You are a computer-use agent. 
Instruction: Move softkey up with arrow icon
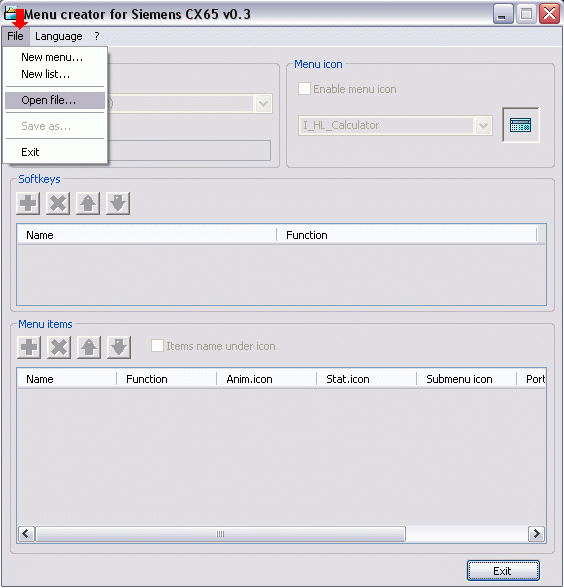(88, 204)
